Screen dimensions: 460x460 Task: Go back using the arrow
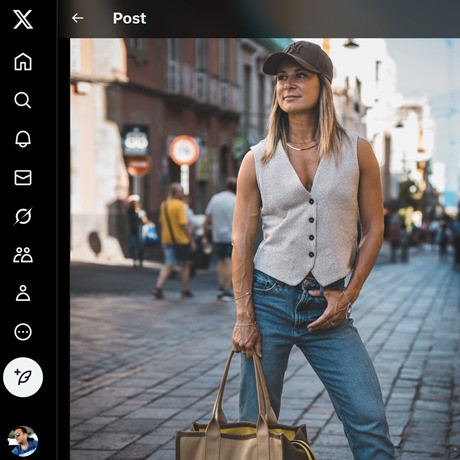point(77,18)
